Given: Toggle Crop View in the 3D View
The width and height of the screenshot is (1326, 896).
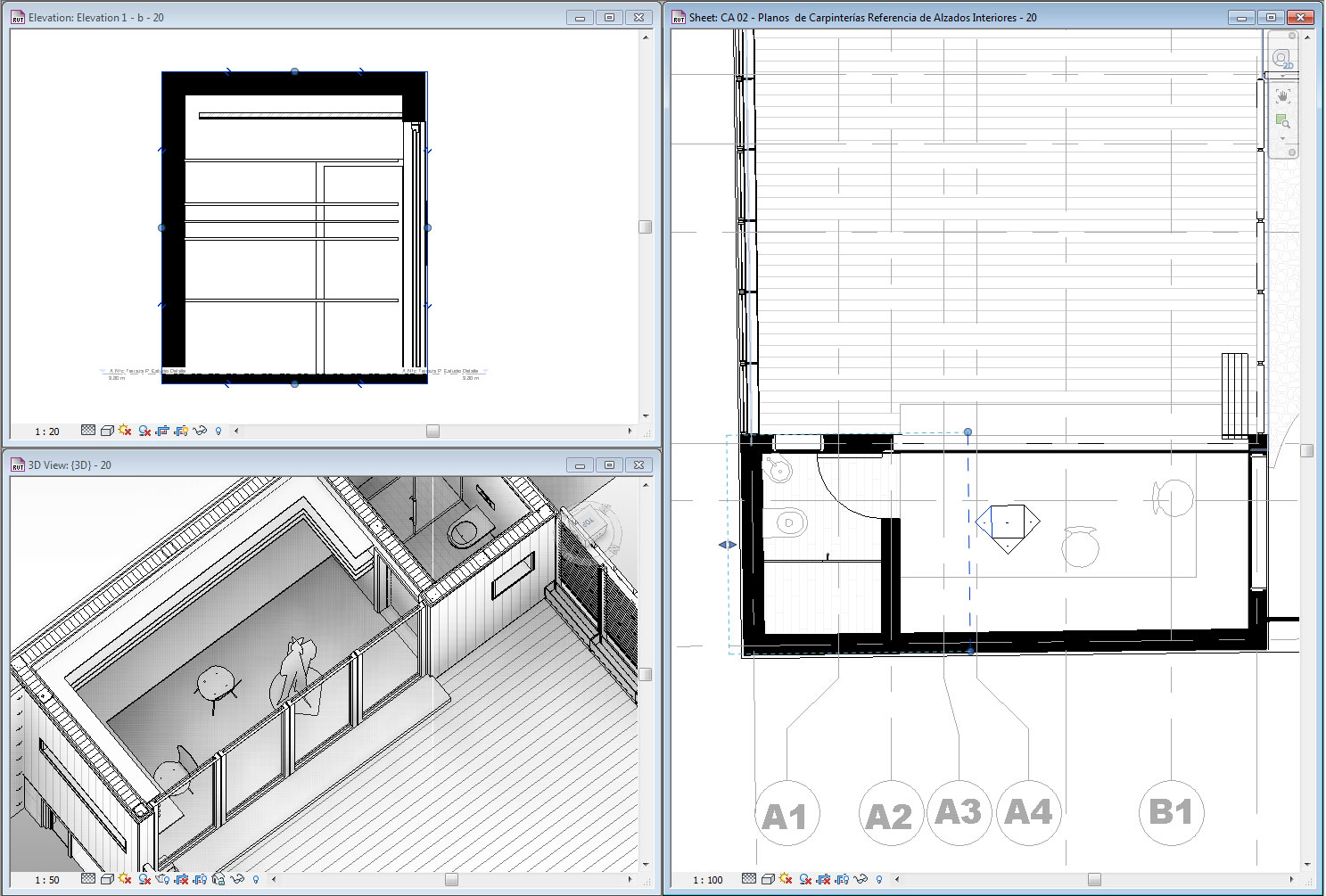Looking at the screenshot, I should tap(182, 879).
